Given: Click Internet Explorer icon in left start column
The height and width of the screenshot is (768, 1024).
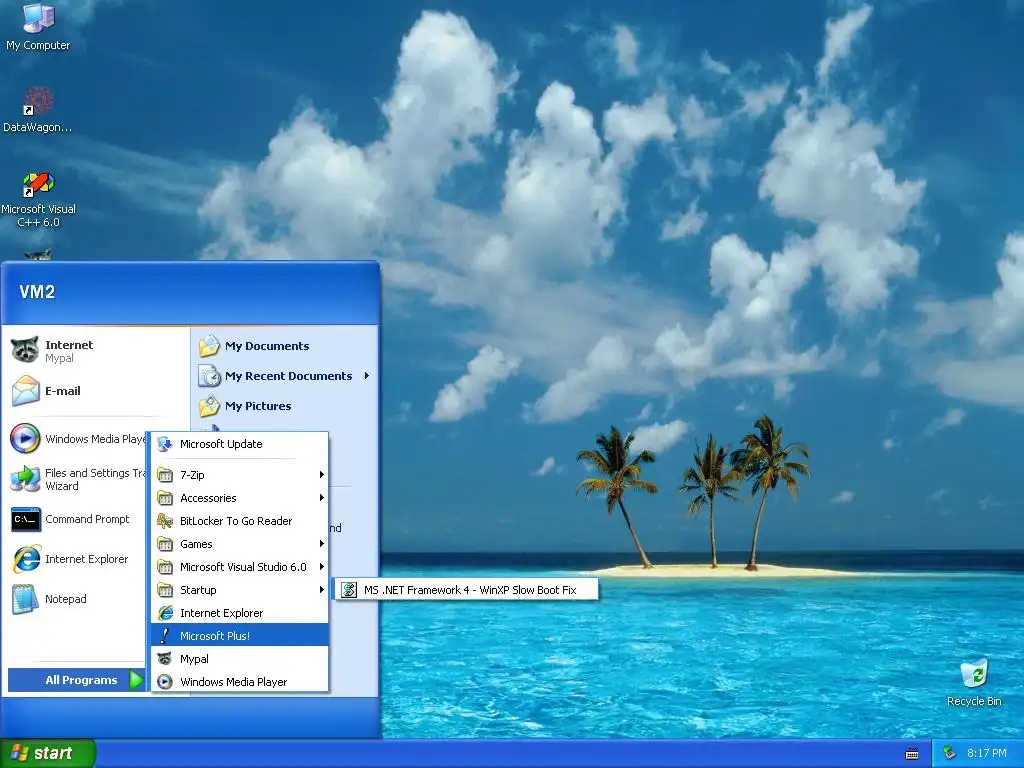Looking at the screenshot, I should 25,559.
